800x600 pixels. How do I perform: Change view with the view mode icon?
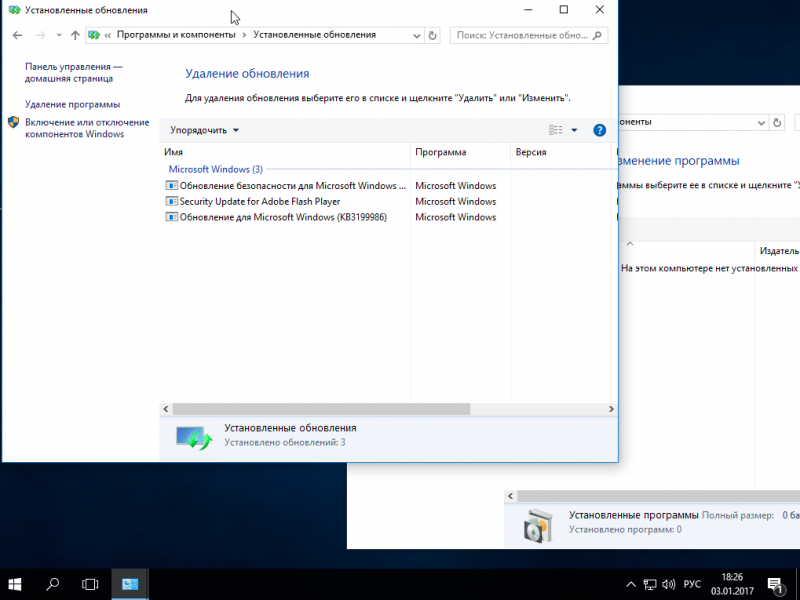(x=556, y=130)
